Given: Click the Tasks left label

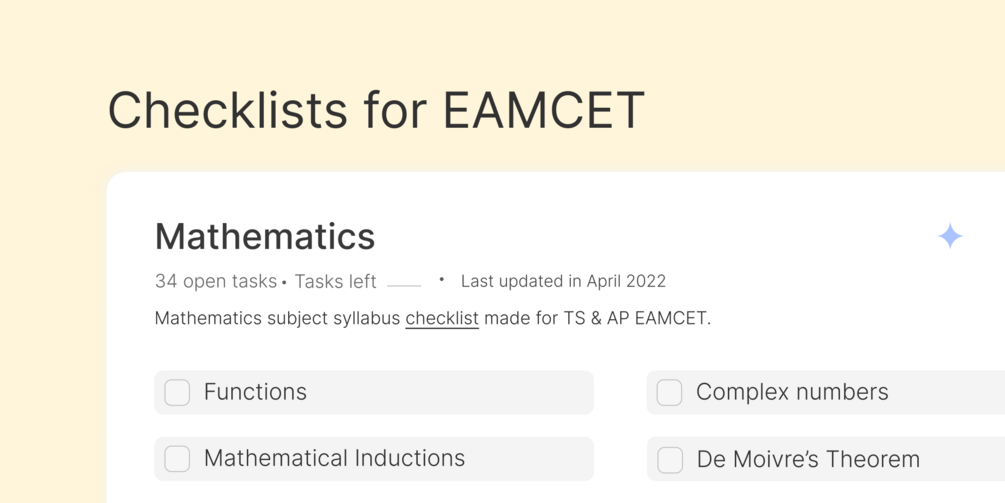Looking at the screenshot, I should (335, 281).
